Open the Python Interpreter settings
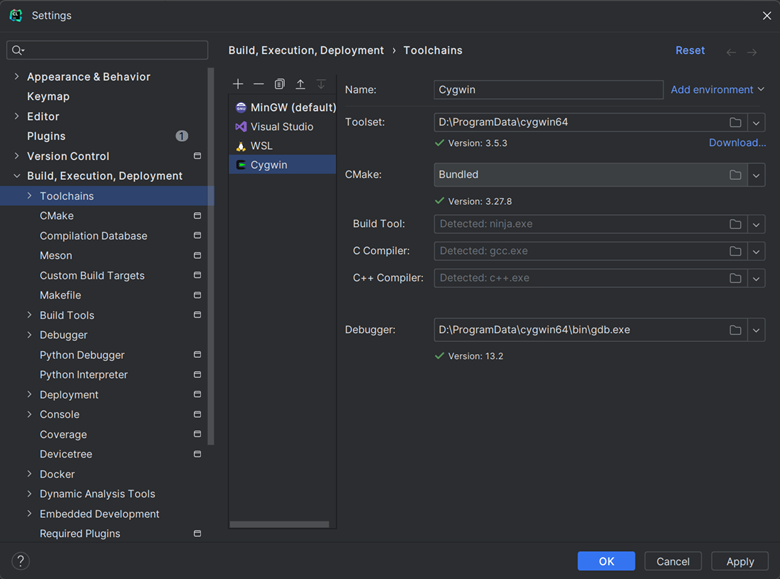Viewport: 780px width, 579px height. point(84,375)
